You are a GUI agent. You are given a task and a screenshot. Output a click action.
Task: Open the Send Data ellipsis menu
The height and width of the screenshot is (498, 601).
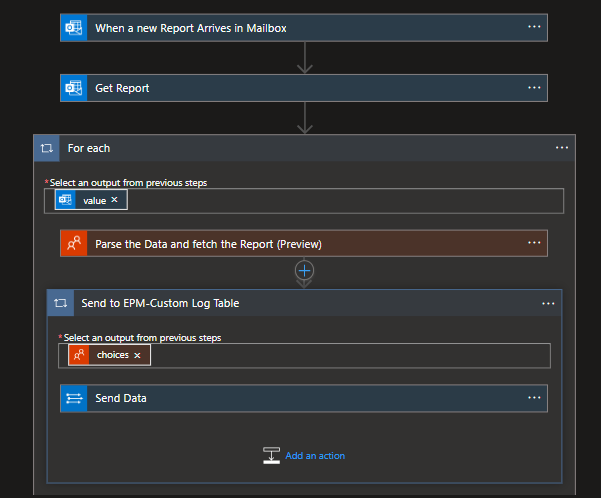(534, 398)
